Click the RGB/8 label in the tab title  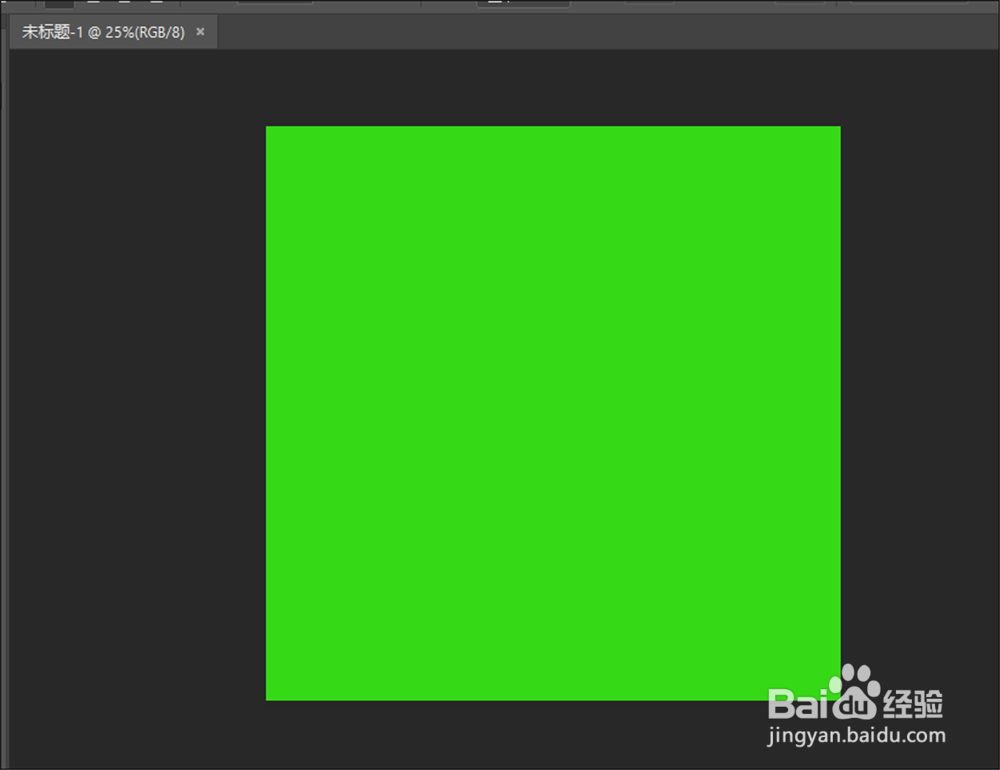(160, 32)
